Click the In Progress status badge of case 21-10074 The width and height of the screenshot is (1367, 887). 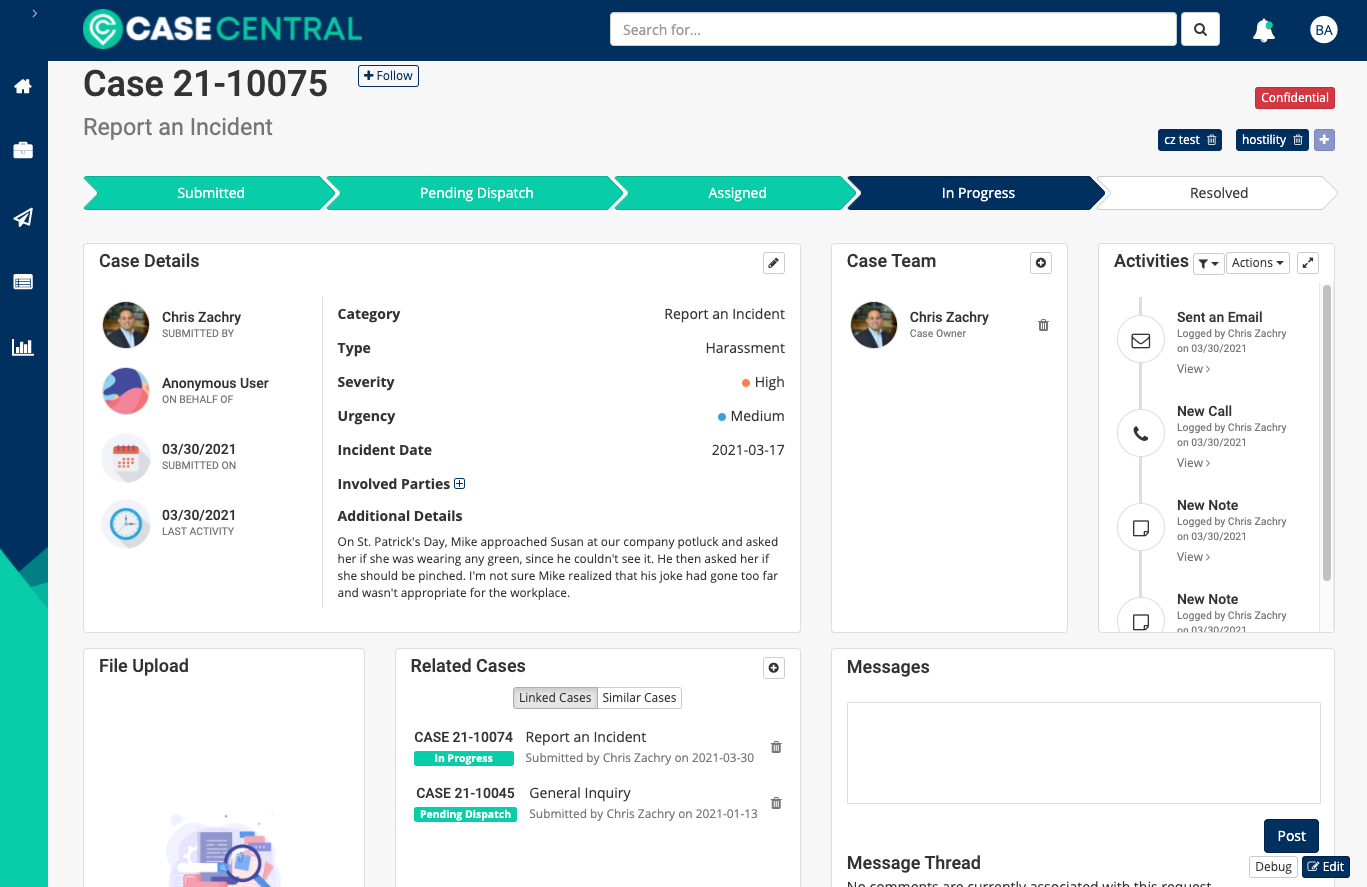463,759
